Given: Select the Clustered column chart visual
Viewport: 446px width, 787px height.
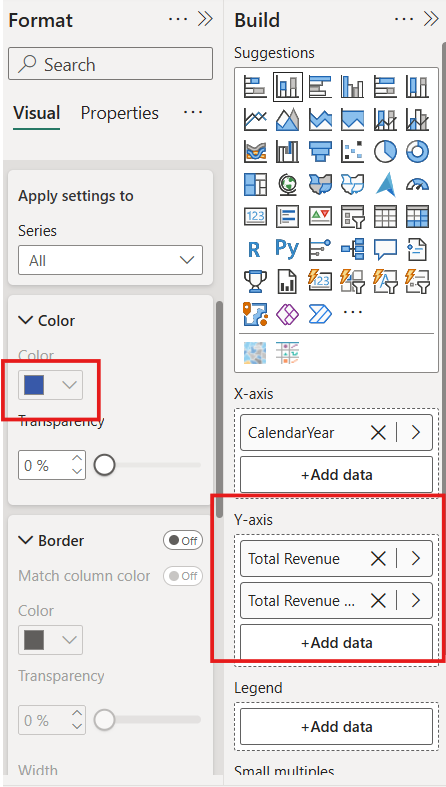Looking at the screenshot, I should [x=352, y=86].
